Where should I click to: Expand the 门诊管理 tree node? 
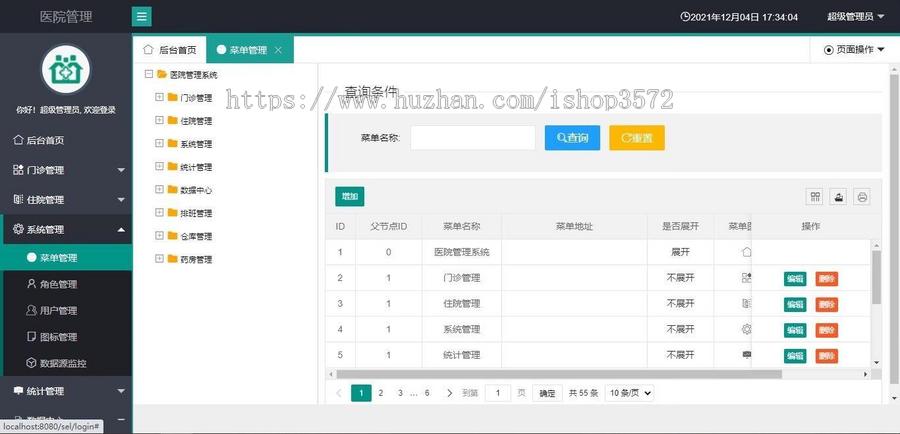[x=160, y=97]
